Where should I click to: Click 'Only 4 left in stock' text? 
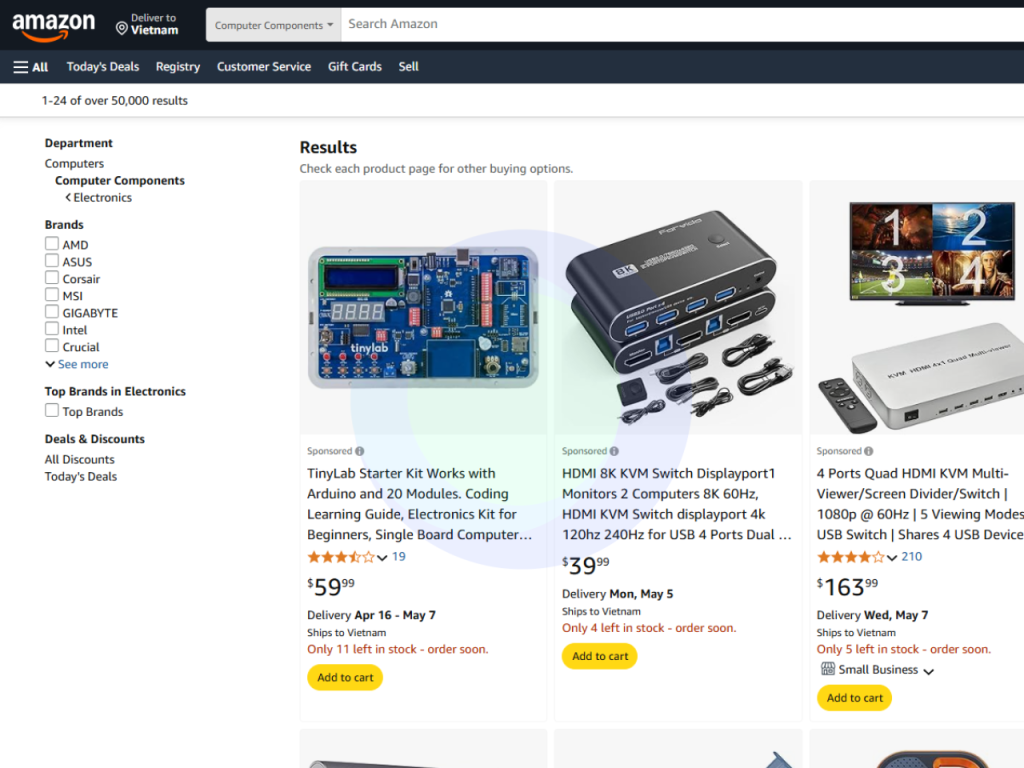pos(649,628)
